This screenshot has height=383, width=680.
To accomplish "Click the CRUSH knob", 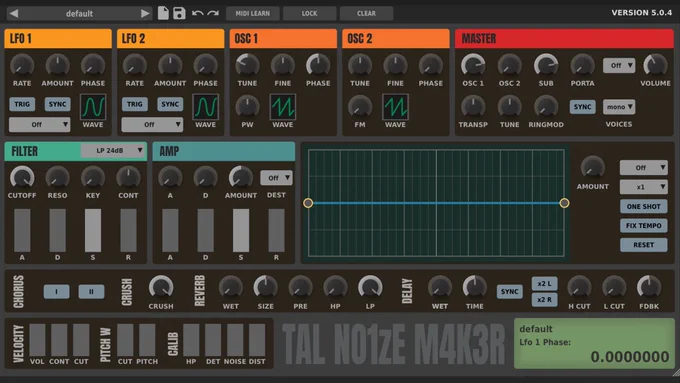I will click(161, 287).
